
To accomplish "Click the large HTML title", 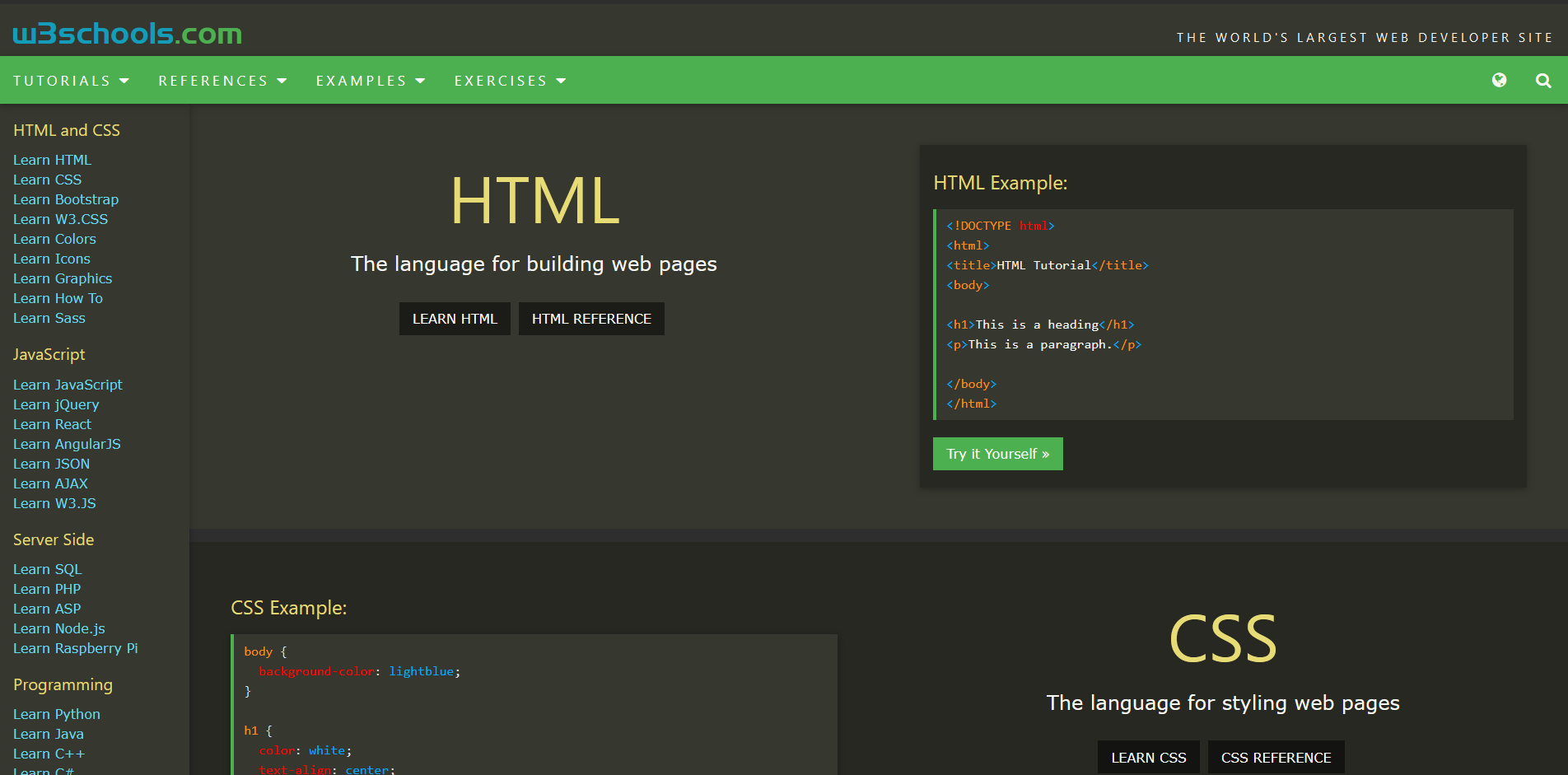I will tap(534, 200).
